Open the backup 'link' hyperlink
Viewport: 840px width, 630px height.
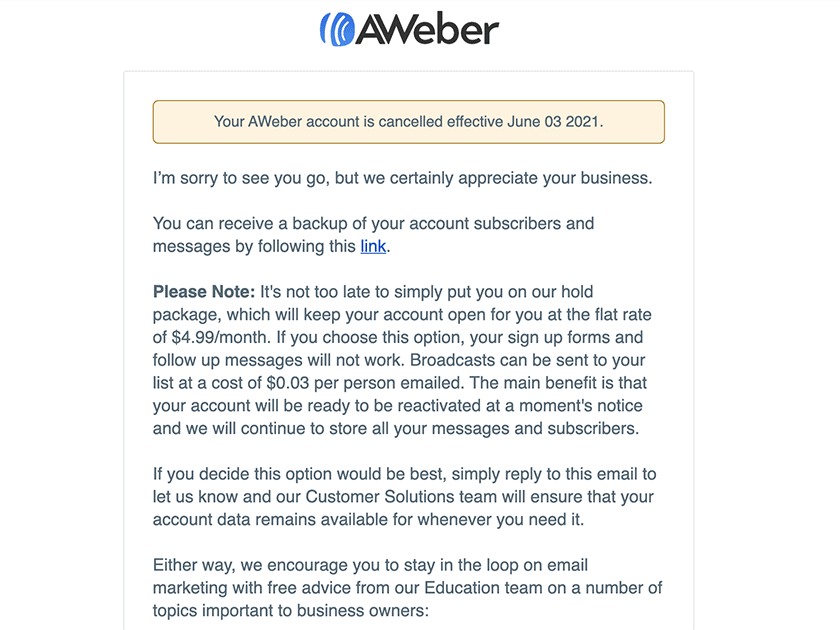(x=373, y=246)
